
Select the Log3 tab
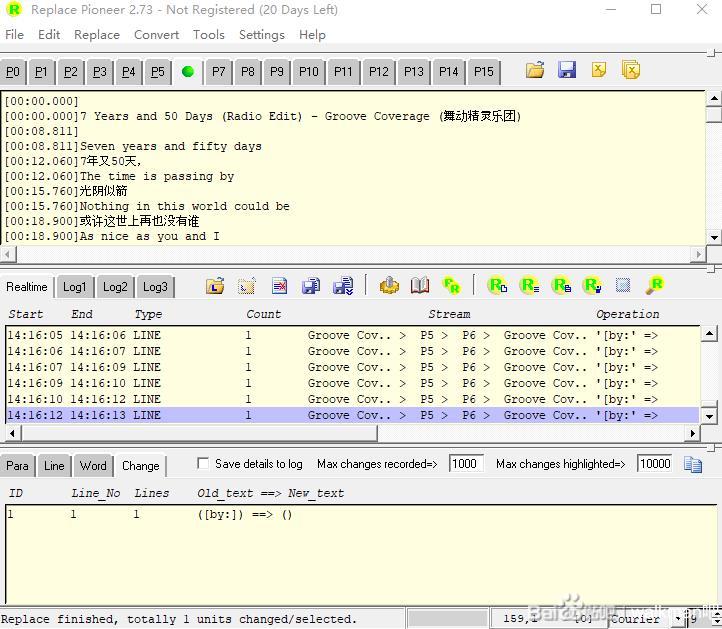pos(155,287)
